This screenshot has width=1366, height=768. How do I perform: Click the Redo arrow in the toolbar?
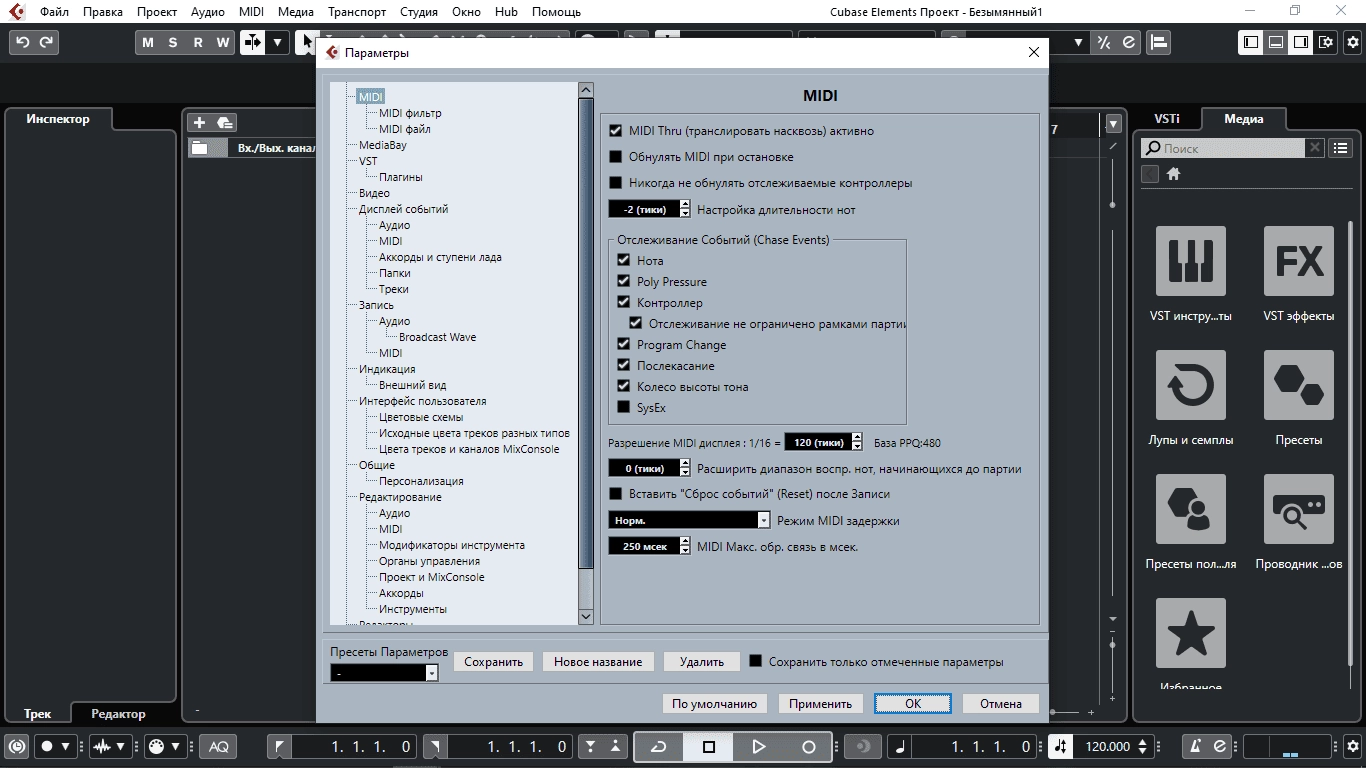(46, 42)
